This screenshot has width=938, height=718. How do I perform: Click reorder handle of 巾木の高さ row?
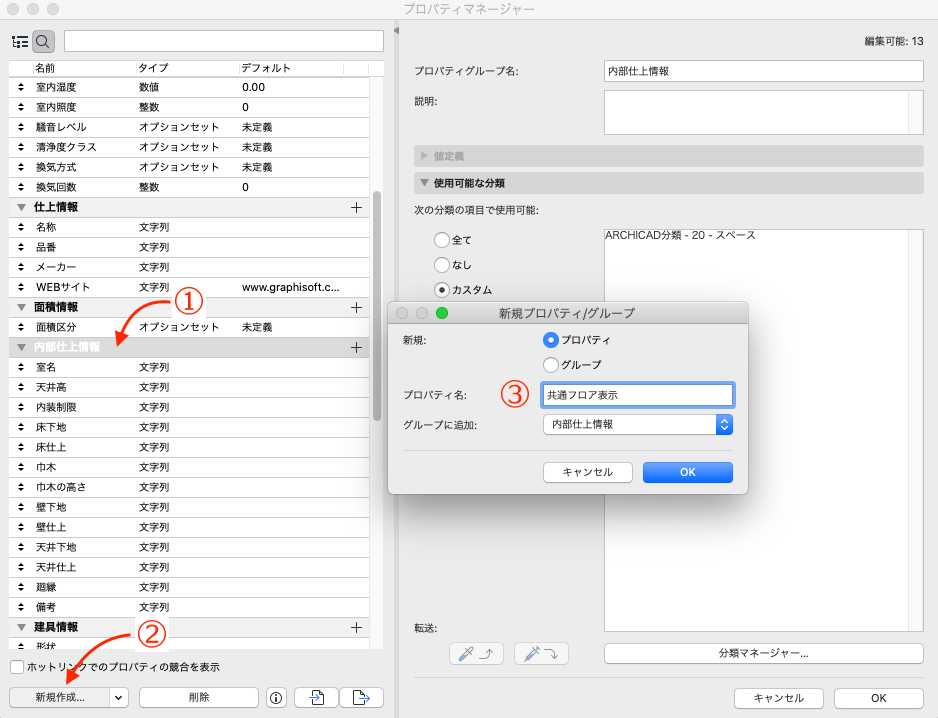(21, 488)
